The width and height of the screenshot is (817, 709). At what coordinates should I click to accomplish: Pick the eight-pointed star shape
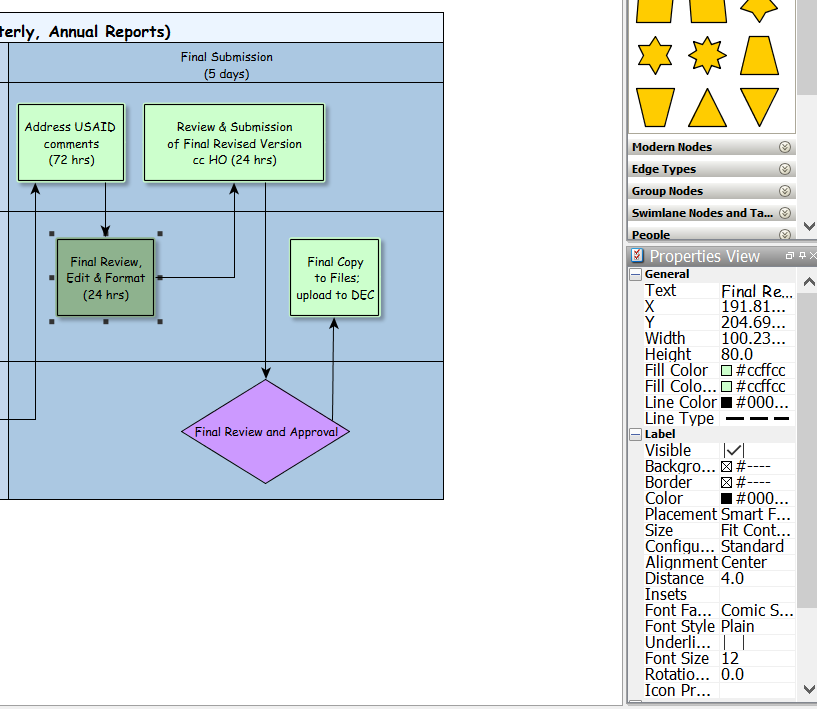pos(708,54)
